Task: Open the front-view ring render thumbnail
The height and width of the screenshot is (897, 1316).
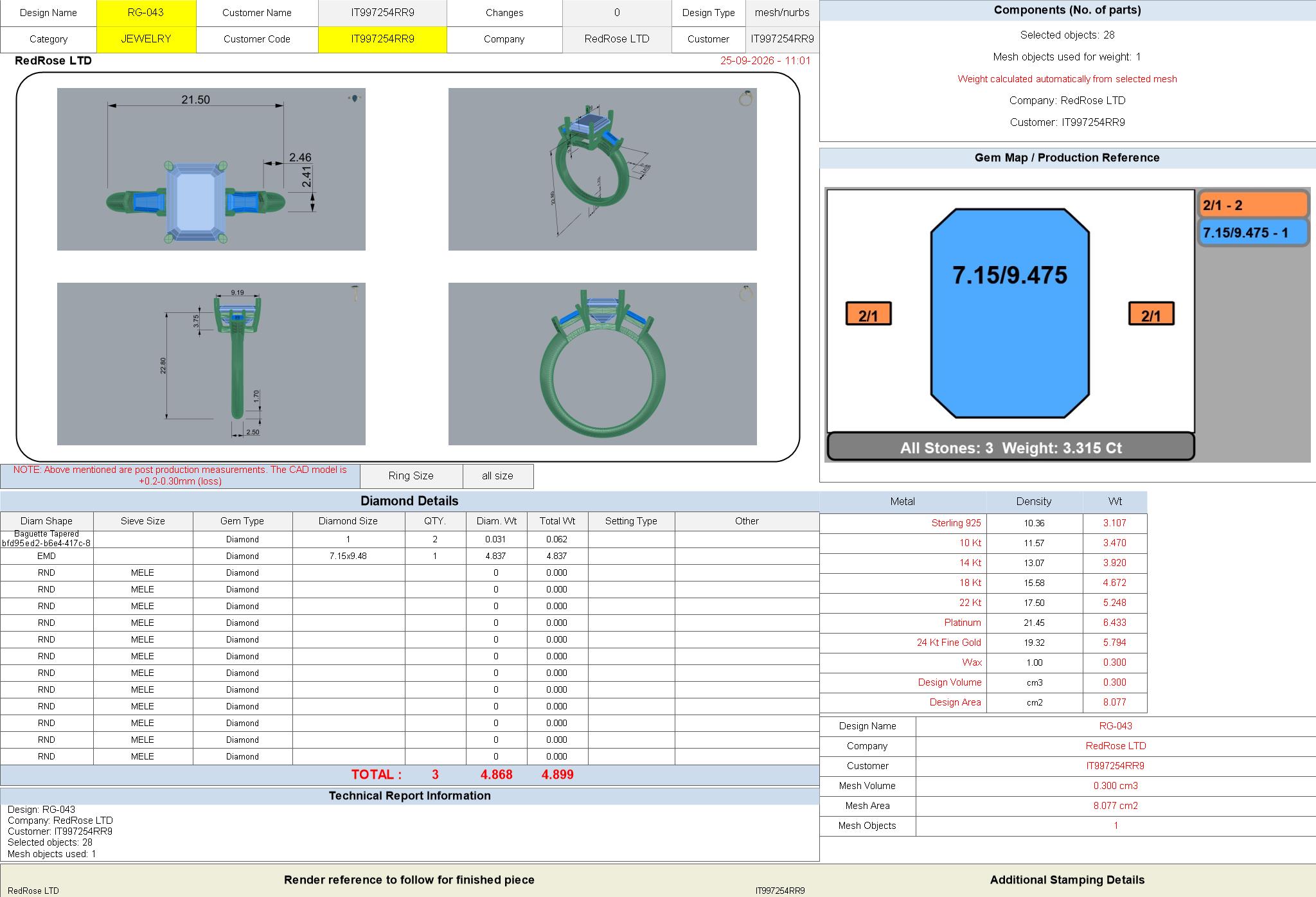Action: [602, 364]
